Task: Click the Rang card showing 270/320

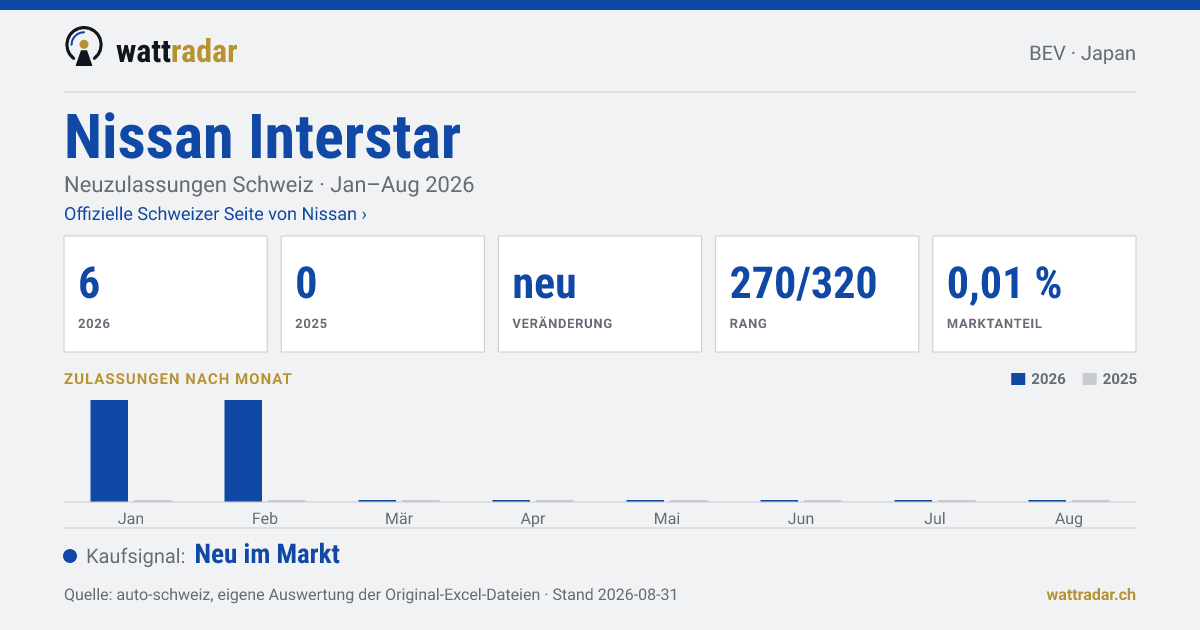Action: coord(817,294)
